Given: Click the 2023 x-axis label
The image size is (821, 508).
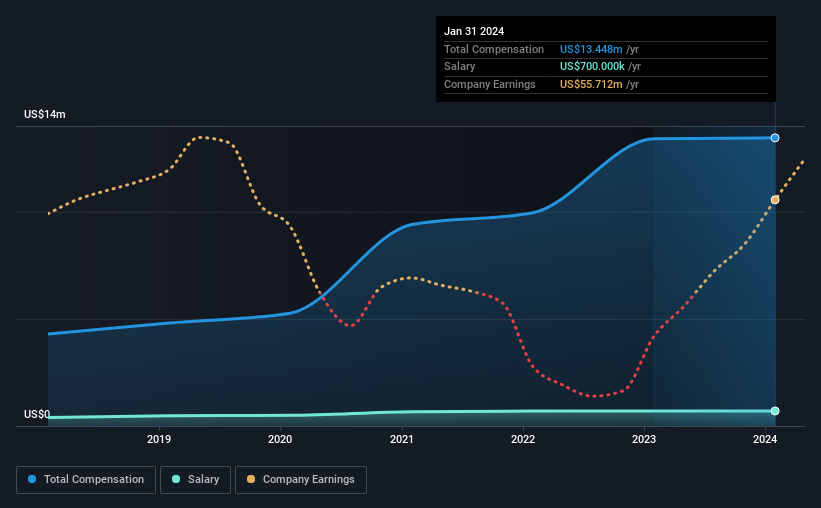Looking at the screenshot, I should (x=644, y=439).
